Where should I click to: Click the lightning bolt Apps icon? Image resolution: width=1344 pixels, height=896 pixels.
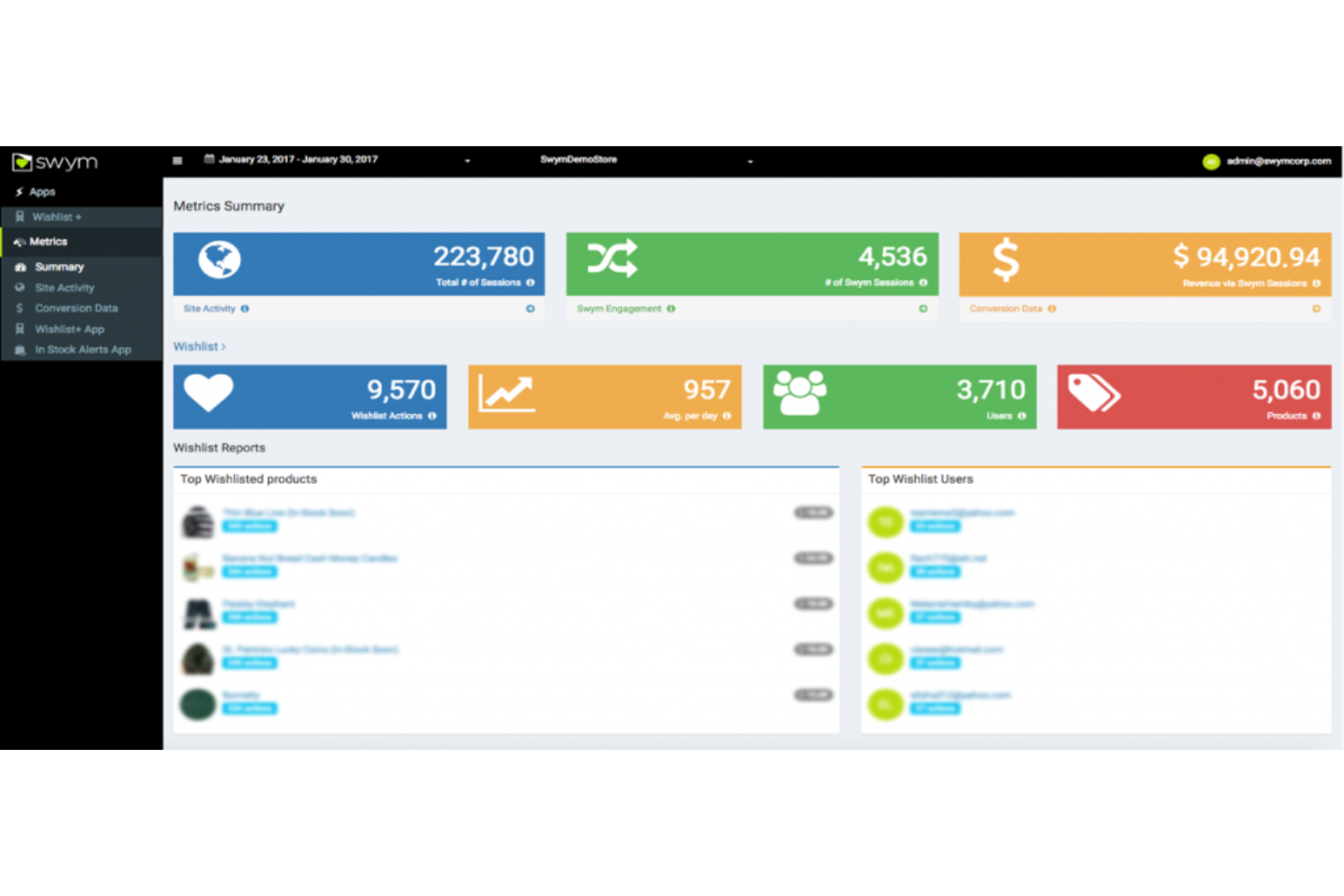coord(19,192)
